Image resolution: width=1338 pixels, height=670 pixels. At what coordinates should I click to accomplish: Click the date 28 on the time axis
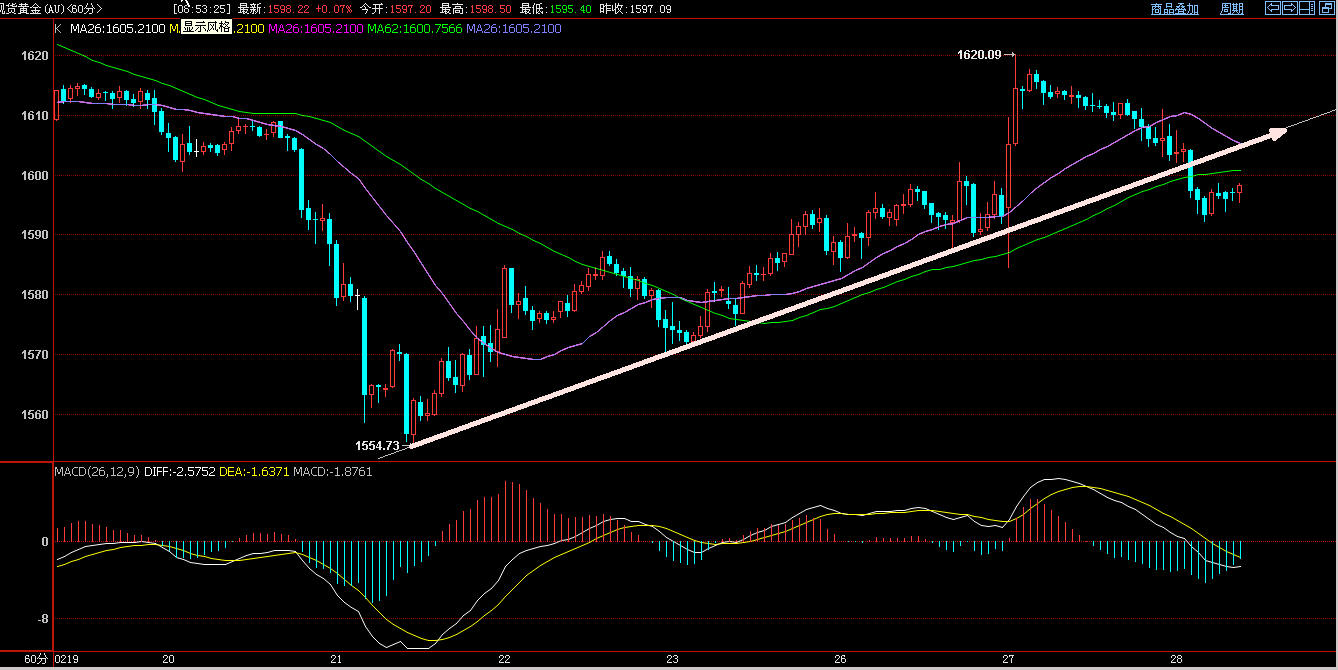pos(1176,660)
